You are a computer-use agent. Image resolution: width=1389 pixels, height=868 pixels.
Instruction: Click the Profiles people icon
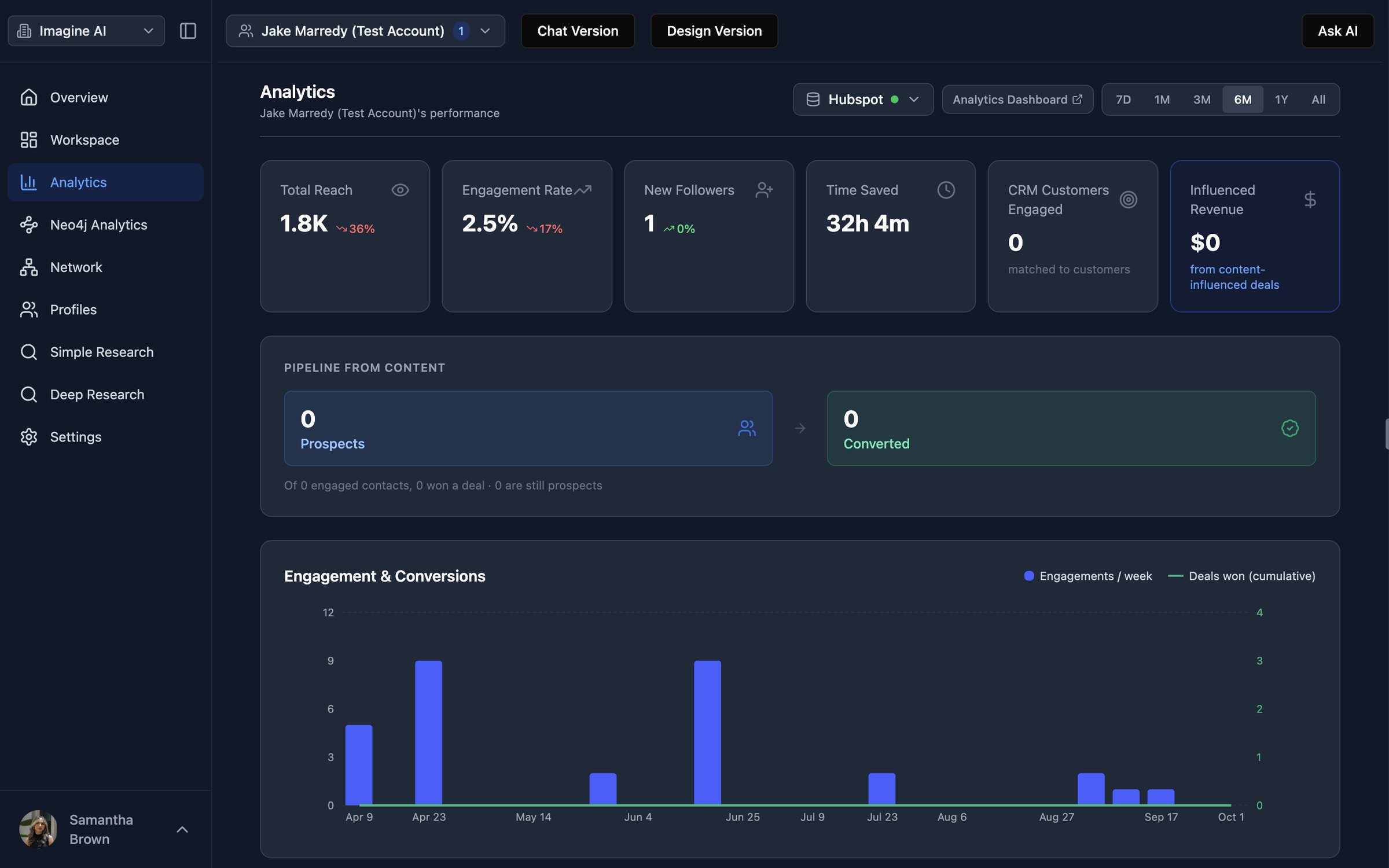pos(28,310)
